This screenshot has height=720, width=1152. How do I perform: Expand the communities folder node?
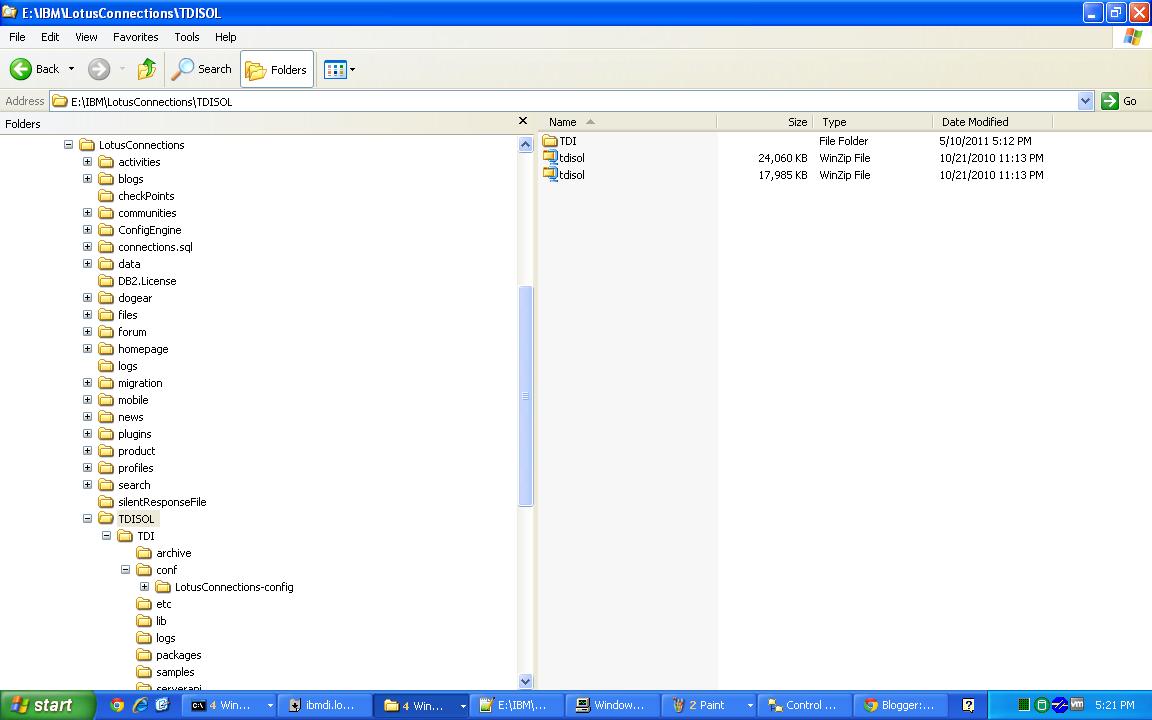87,213
